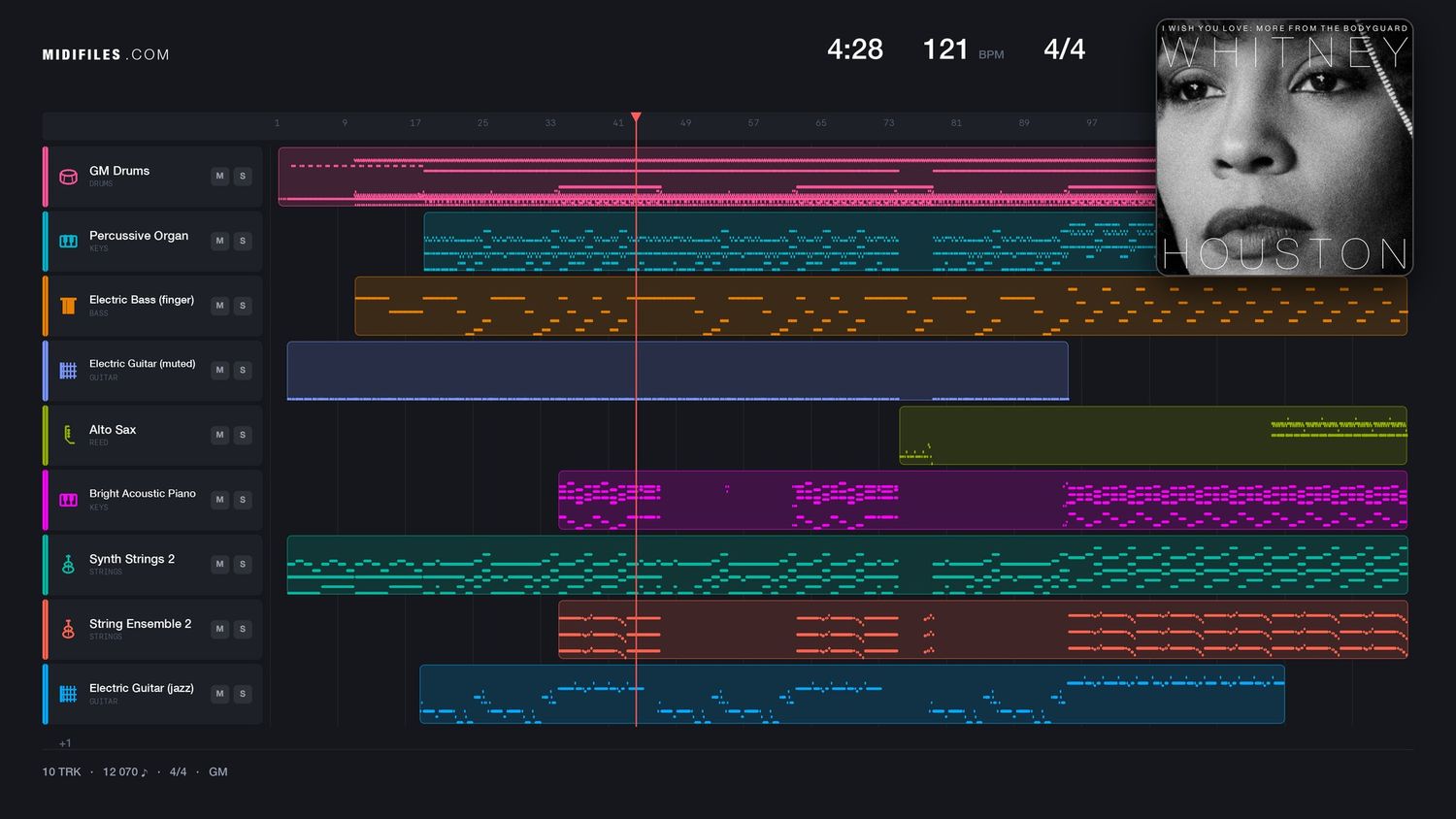The height and width of the screenshot is (819, 1456).
Task: Mute the Electric Bass (finger) track
Action: click(x=220, y=306)
